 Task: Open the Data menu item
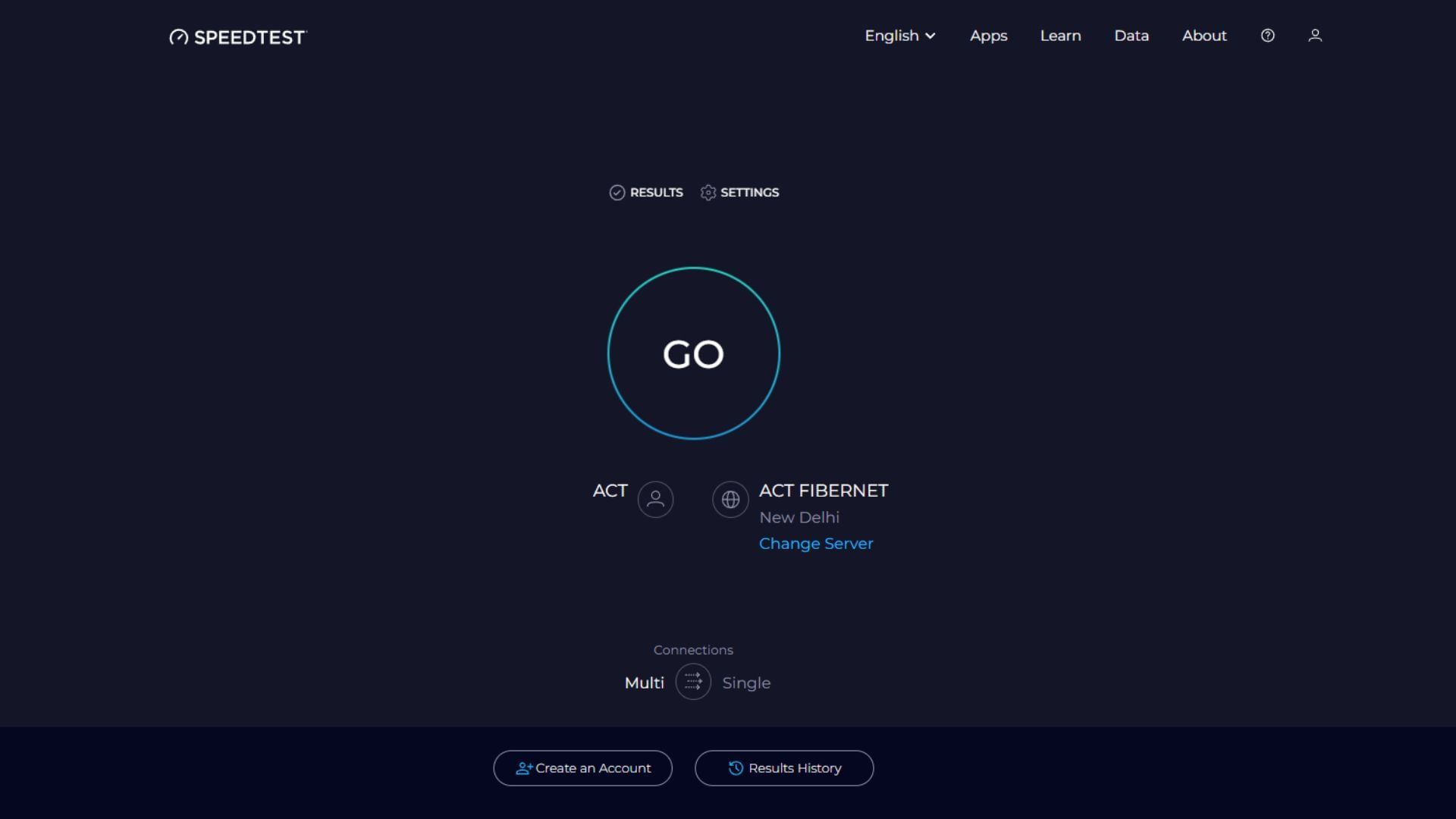[1131, 36]
